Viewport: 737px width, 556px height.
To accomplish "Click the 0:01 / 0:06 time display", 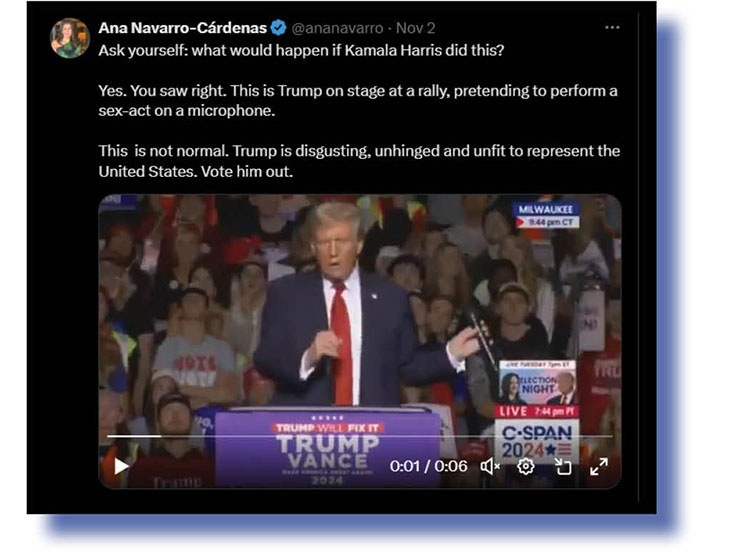I will (428, 466).
